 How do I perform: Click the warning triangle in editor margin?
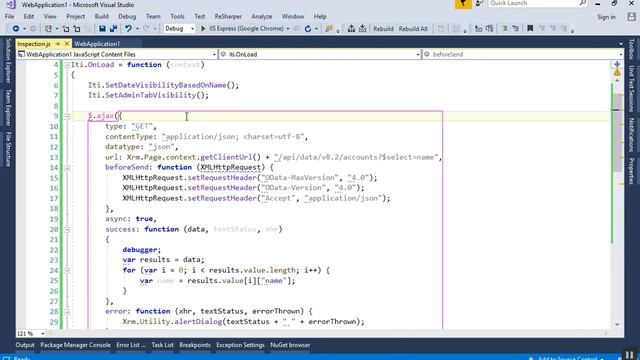[617, 73]
